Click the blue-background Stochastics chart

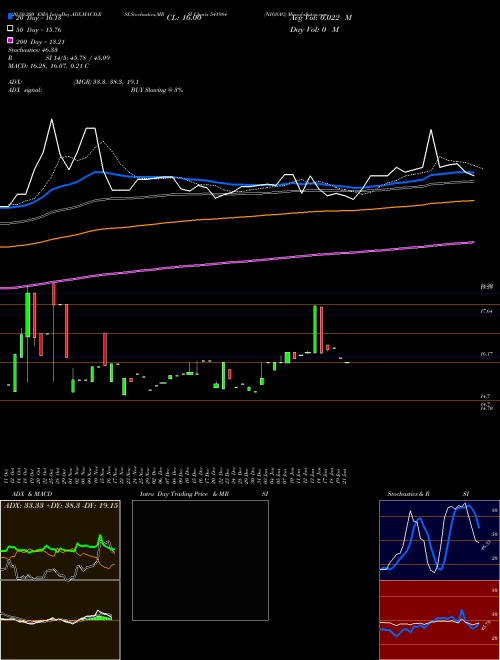439,540
